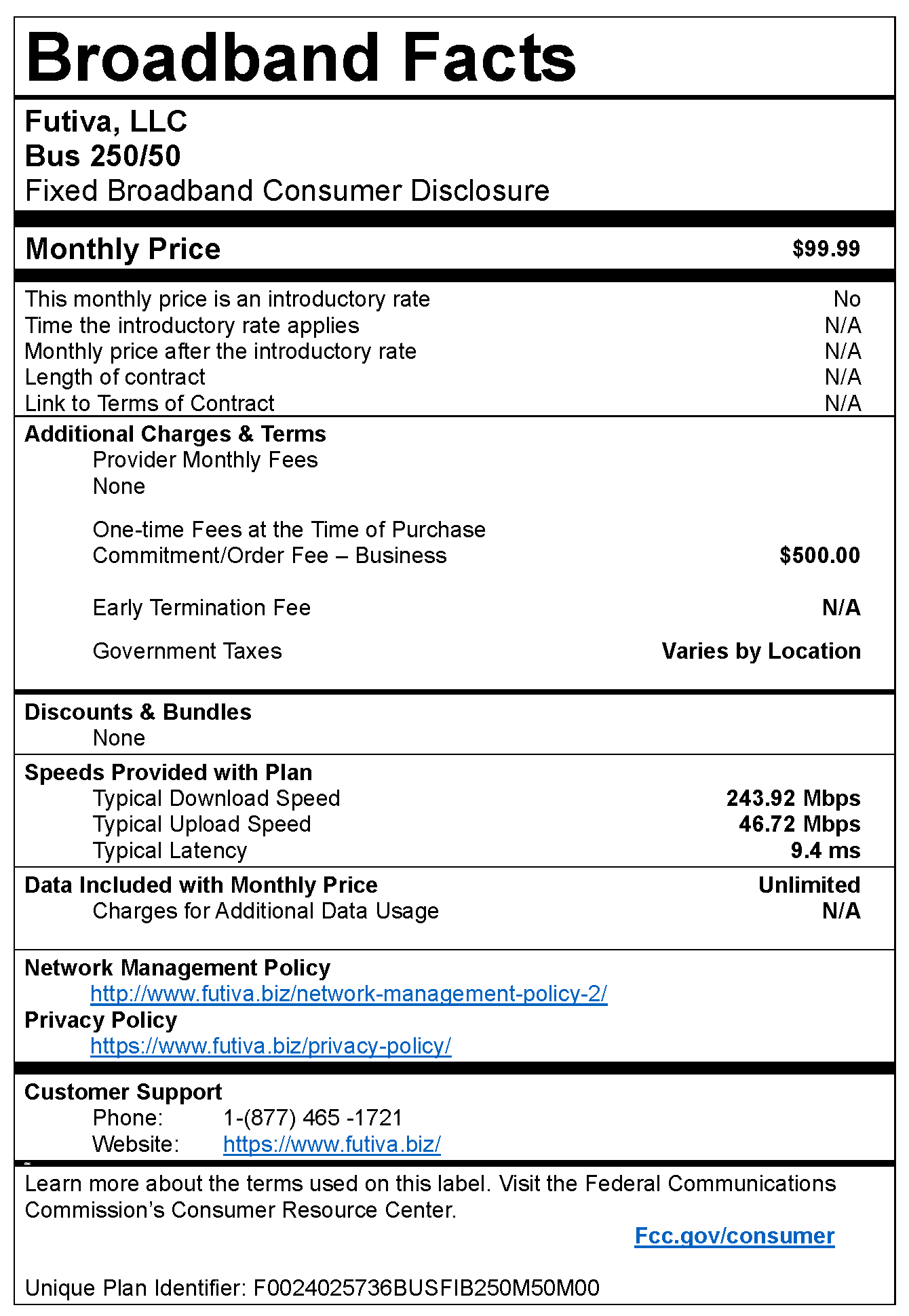
Task: Select the Bus 250/50 plan name
Action: pos(103,156)
